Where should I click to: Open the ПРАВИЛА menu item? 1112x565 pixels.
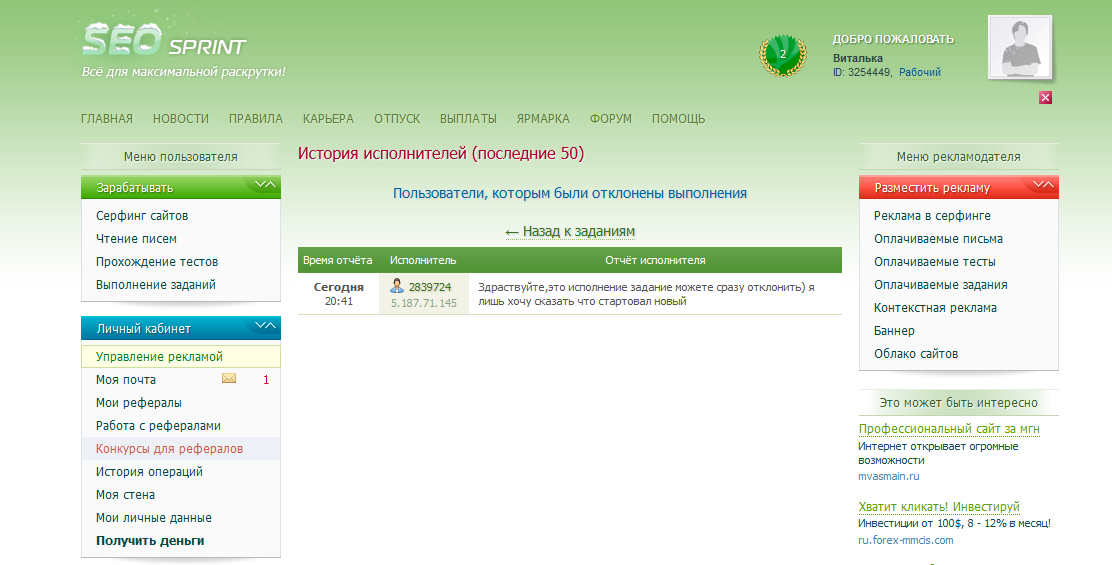pyautogui.click(x=255, y=118)
